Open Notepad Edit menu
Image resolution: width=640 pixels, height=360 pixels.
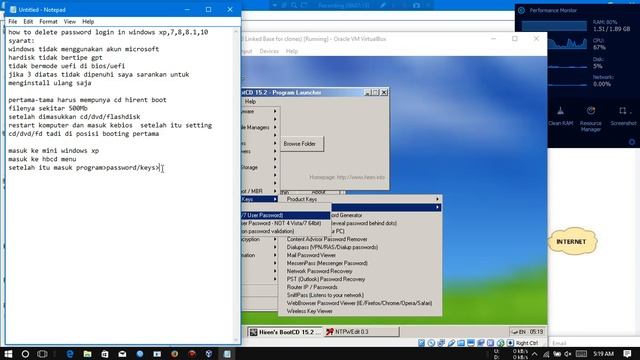(x=28, y=21)
